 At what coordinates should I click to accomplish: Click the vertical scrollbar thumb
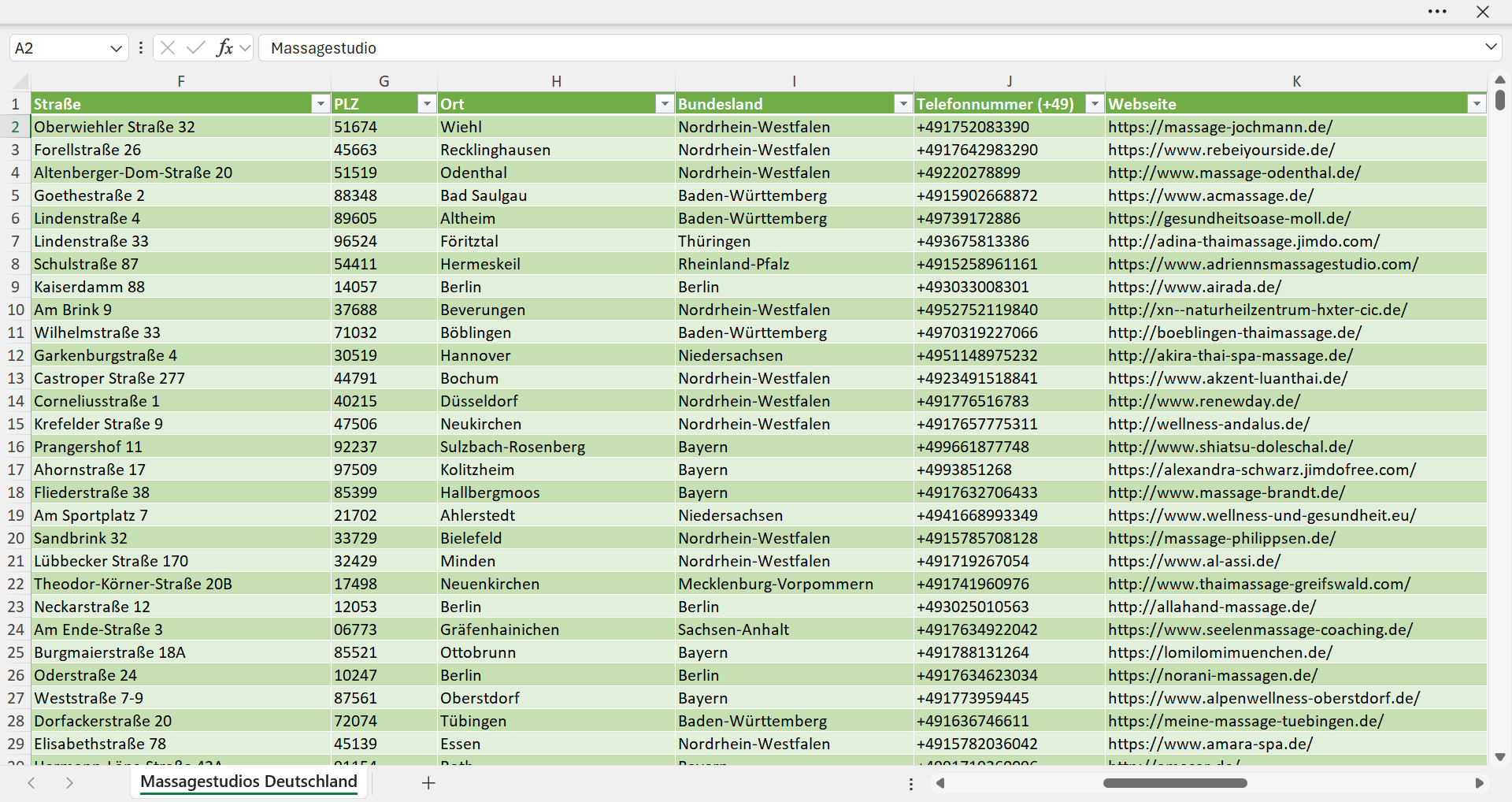point(1500,100)
